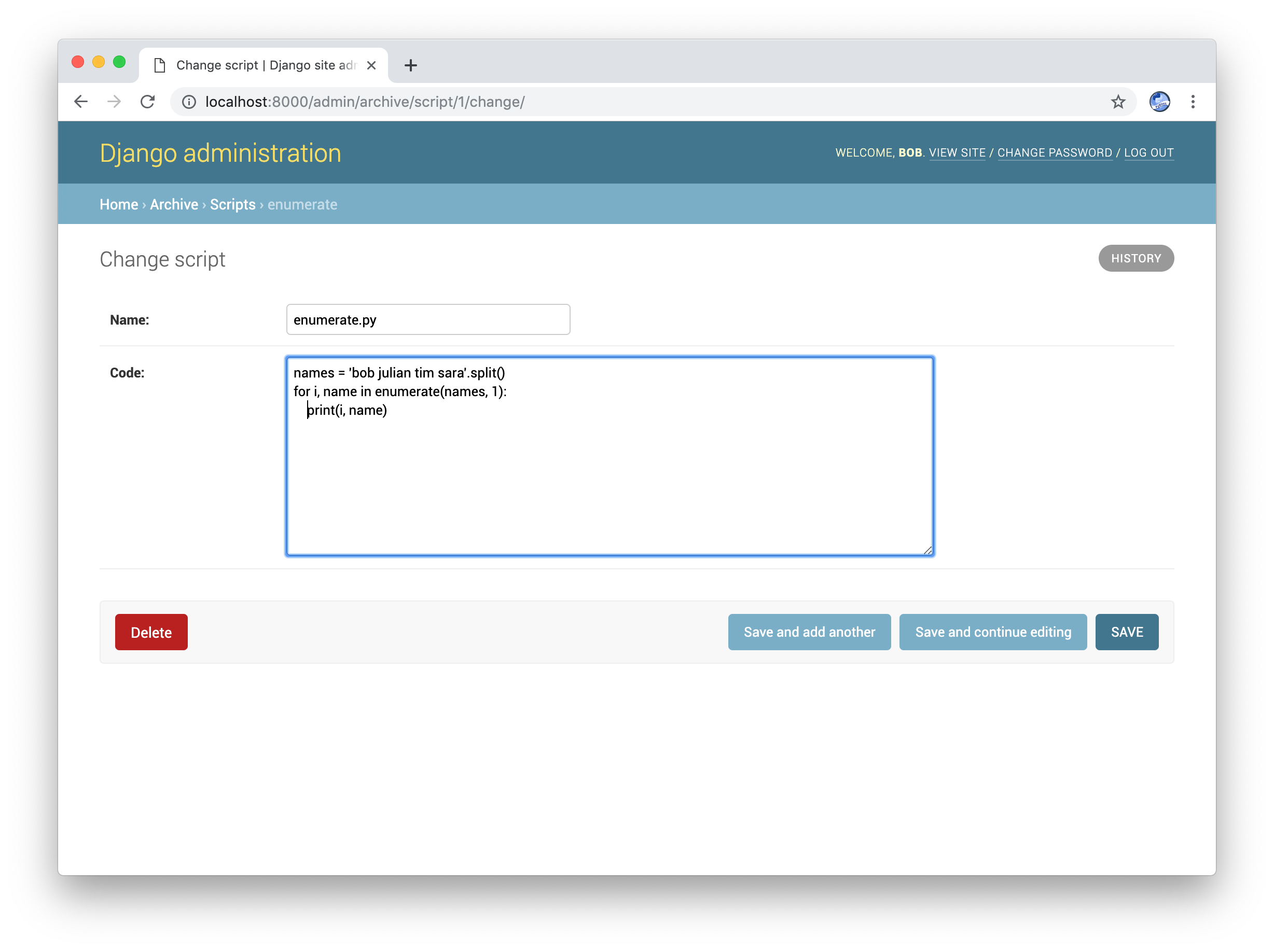Click Save and add another
The image size is (1274, 952).
(809, 632)
